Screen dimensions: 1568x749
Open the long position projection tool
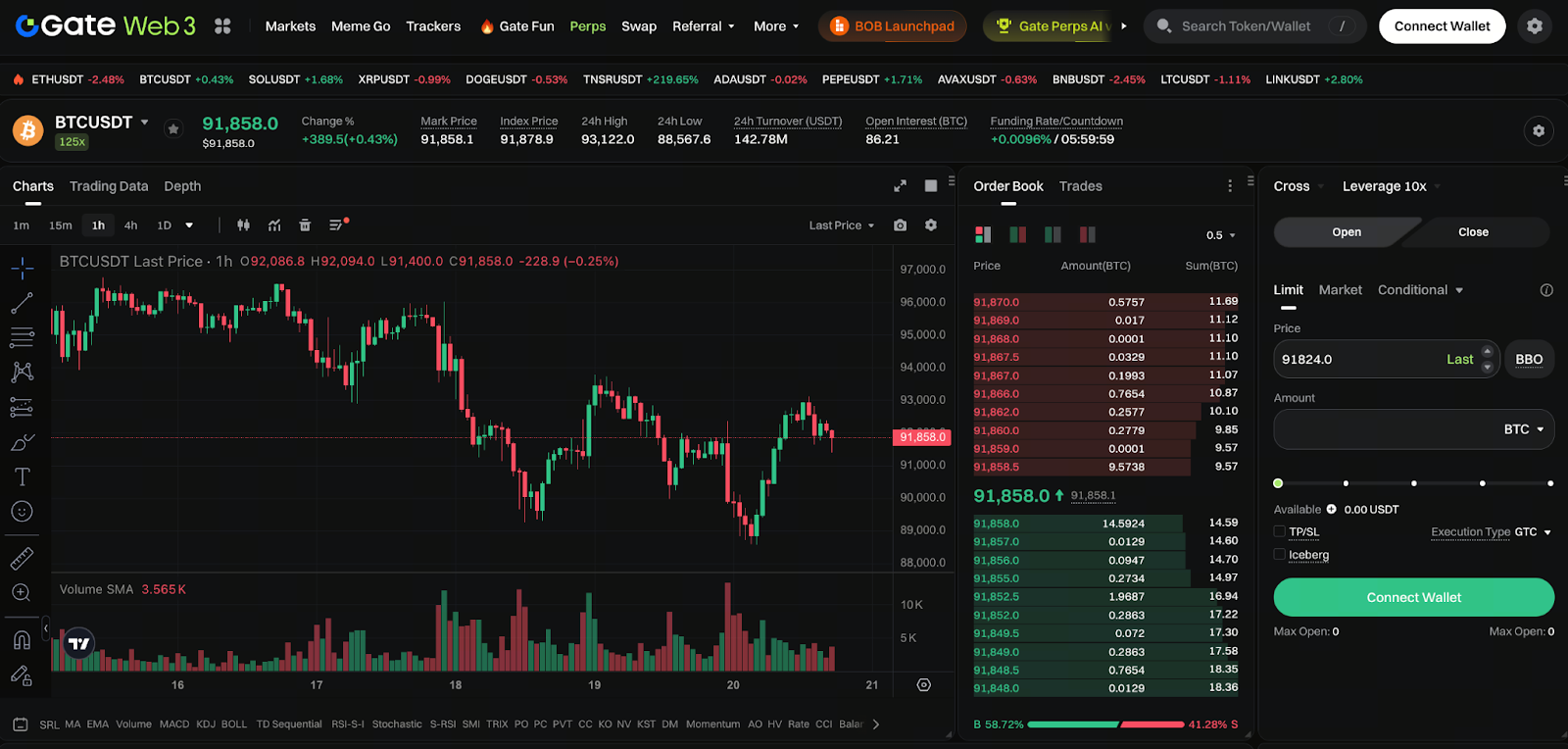(22, 407)
